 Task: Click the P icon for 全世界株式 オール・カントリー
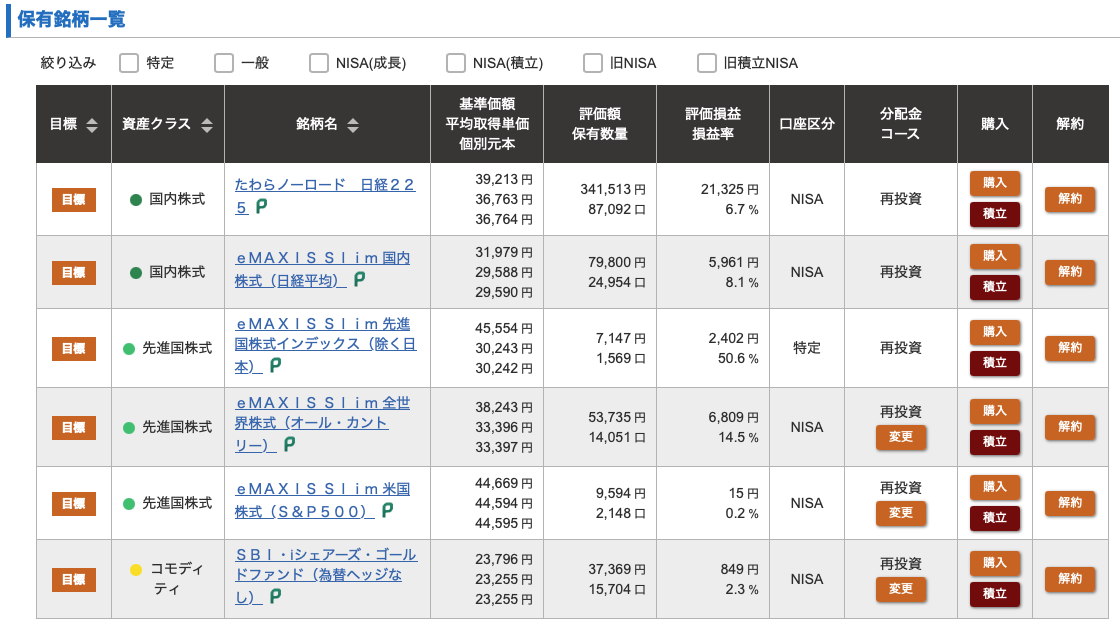289,444
